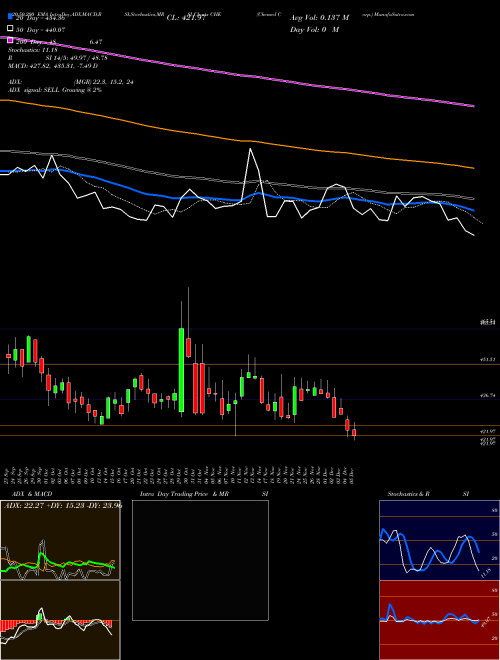Open the ADX indicator mini chart
500x660 pixels.
pos(60,540)
